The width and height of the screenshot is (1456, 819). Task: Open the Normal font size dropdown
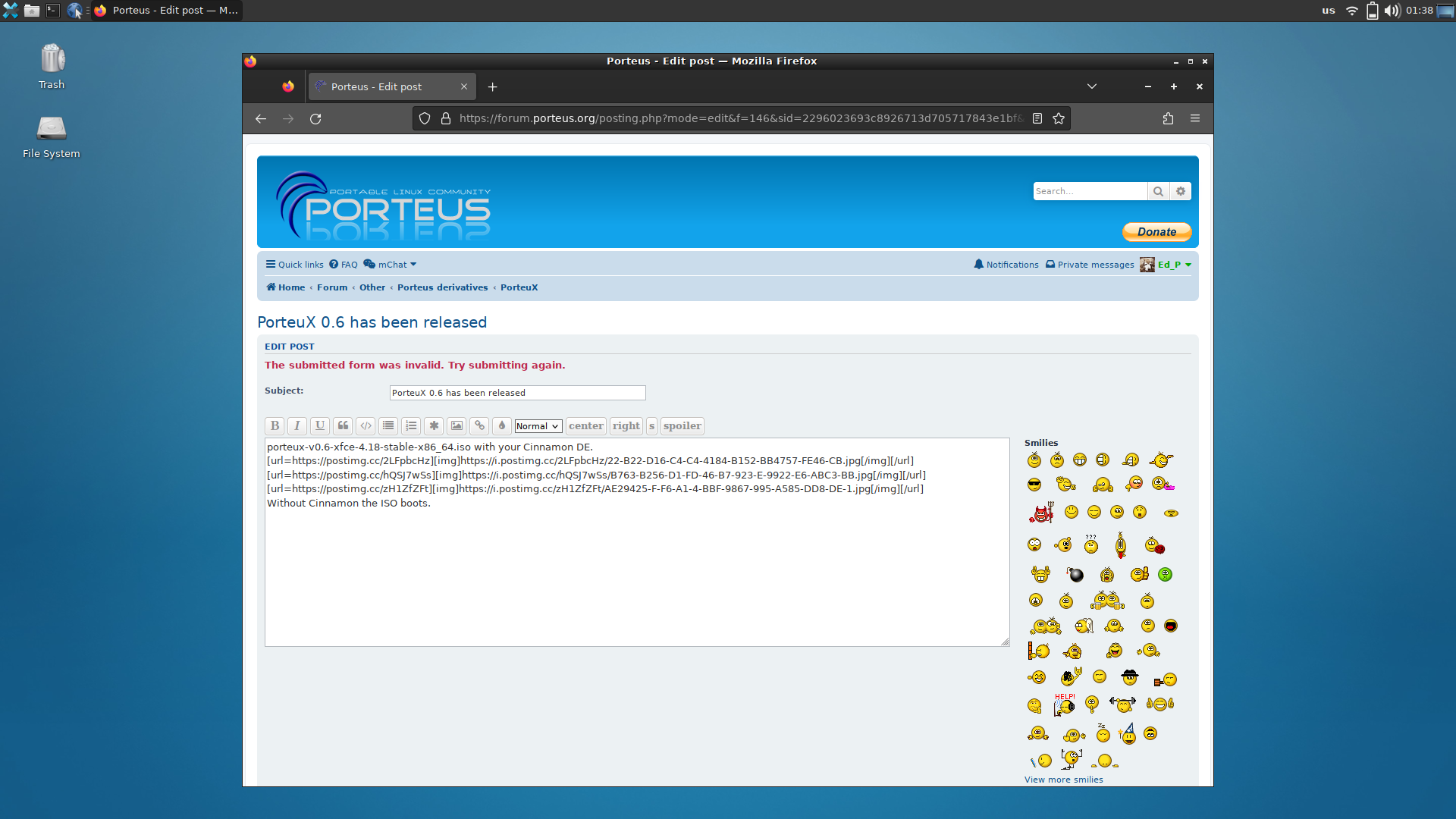click(x=538, y=426)
